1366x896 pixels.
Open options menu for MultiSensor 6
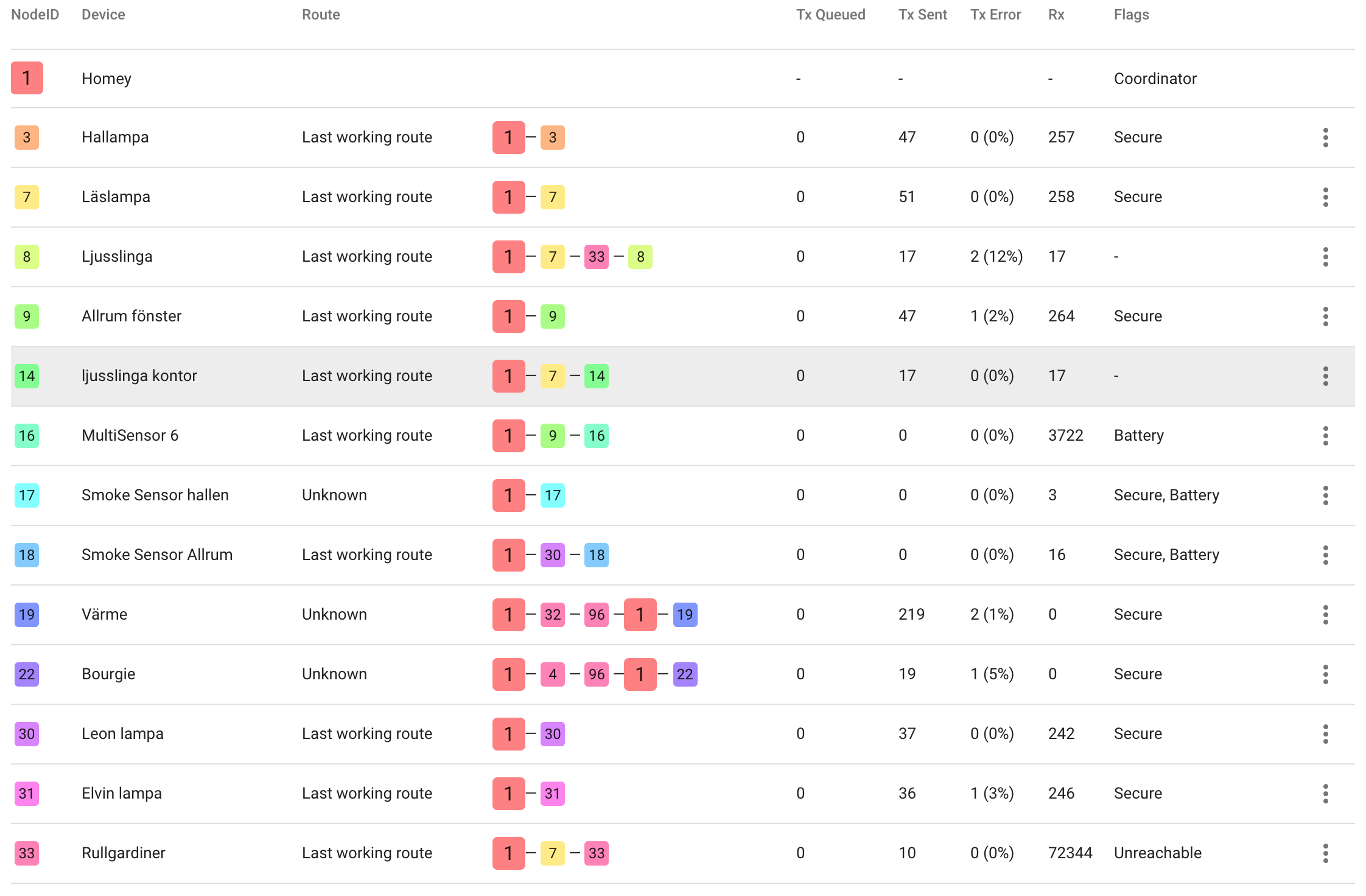click(1325, 436)
